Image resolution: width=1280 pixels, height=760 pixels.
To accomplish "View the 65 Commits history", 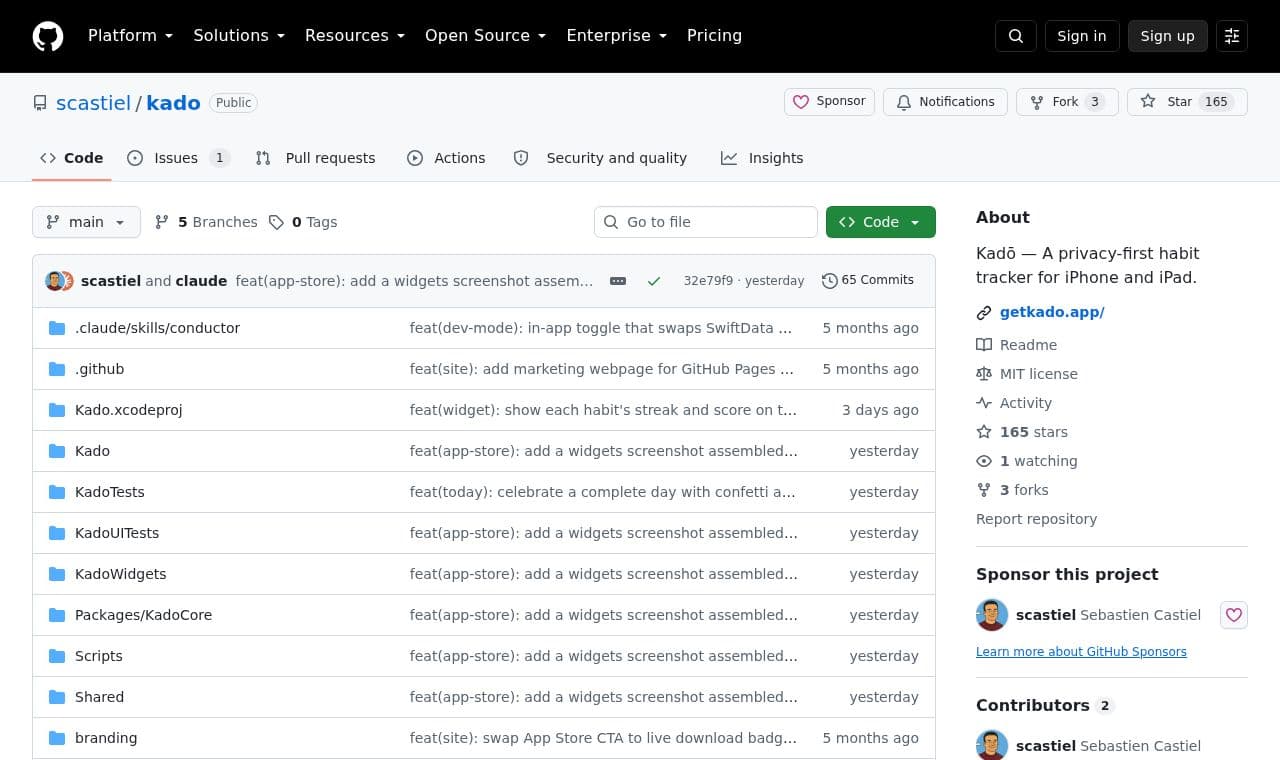I will 868,280.
